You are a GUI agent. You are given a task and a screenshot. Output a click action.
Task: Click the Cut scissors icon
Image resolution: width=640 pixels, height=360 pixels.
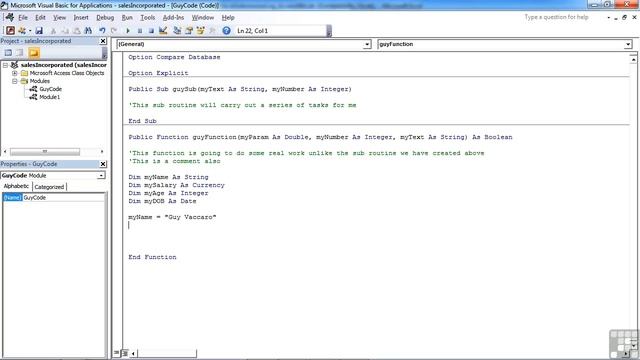[x=53, y=31]
